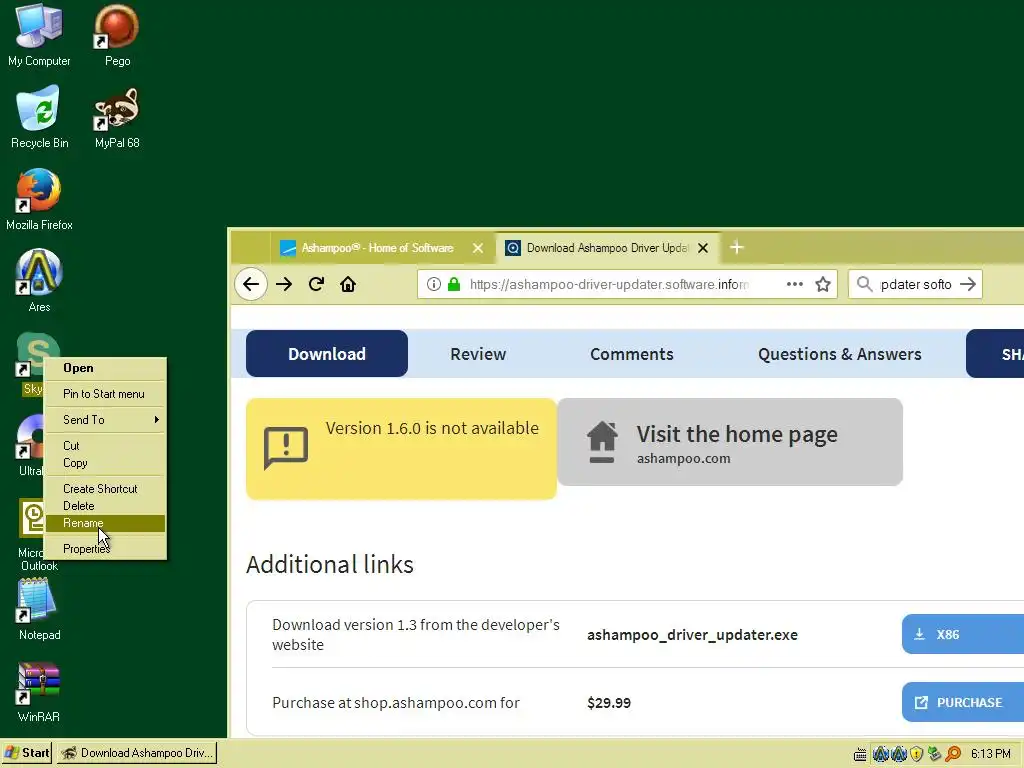Click ashampoo_driver_updater.exe file name
Screen dimensions: 1024x768
tap(692, 635)
